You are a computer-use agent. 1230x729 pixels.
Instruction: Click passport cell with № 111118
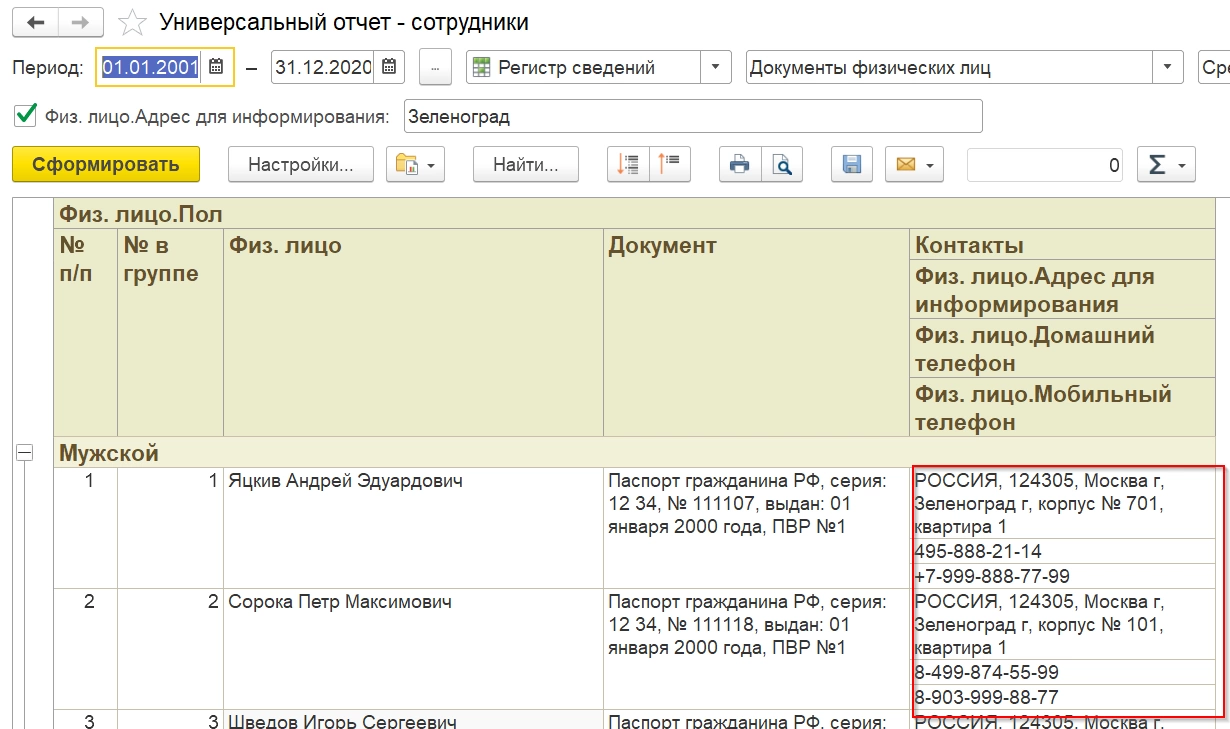pos(756,648)
